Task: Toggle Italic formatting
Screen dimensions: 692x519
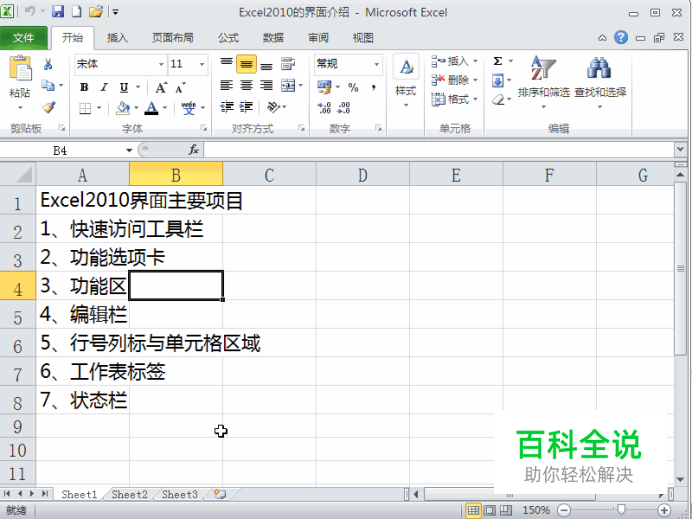Action: tap(104, 87)
